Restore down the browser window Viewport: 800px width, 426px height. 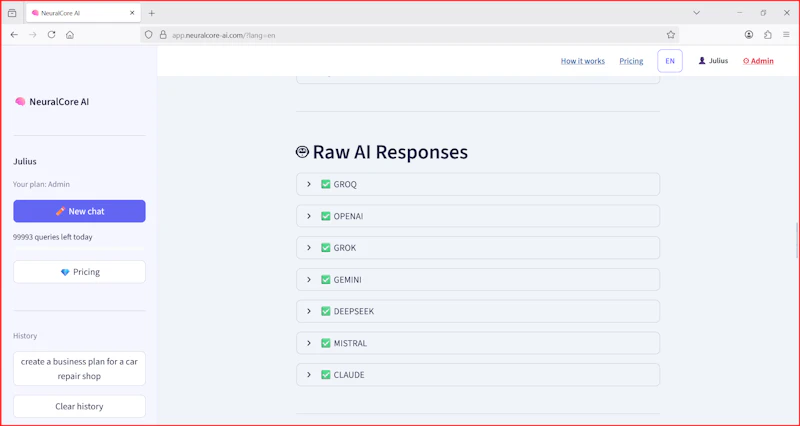tap(763, 13)
